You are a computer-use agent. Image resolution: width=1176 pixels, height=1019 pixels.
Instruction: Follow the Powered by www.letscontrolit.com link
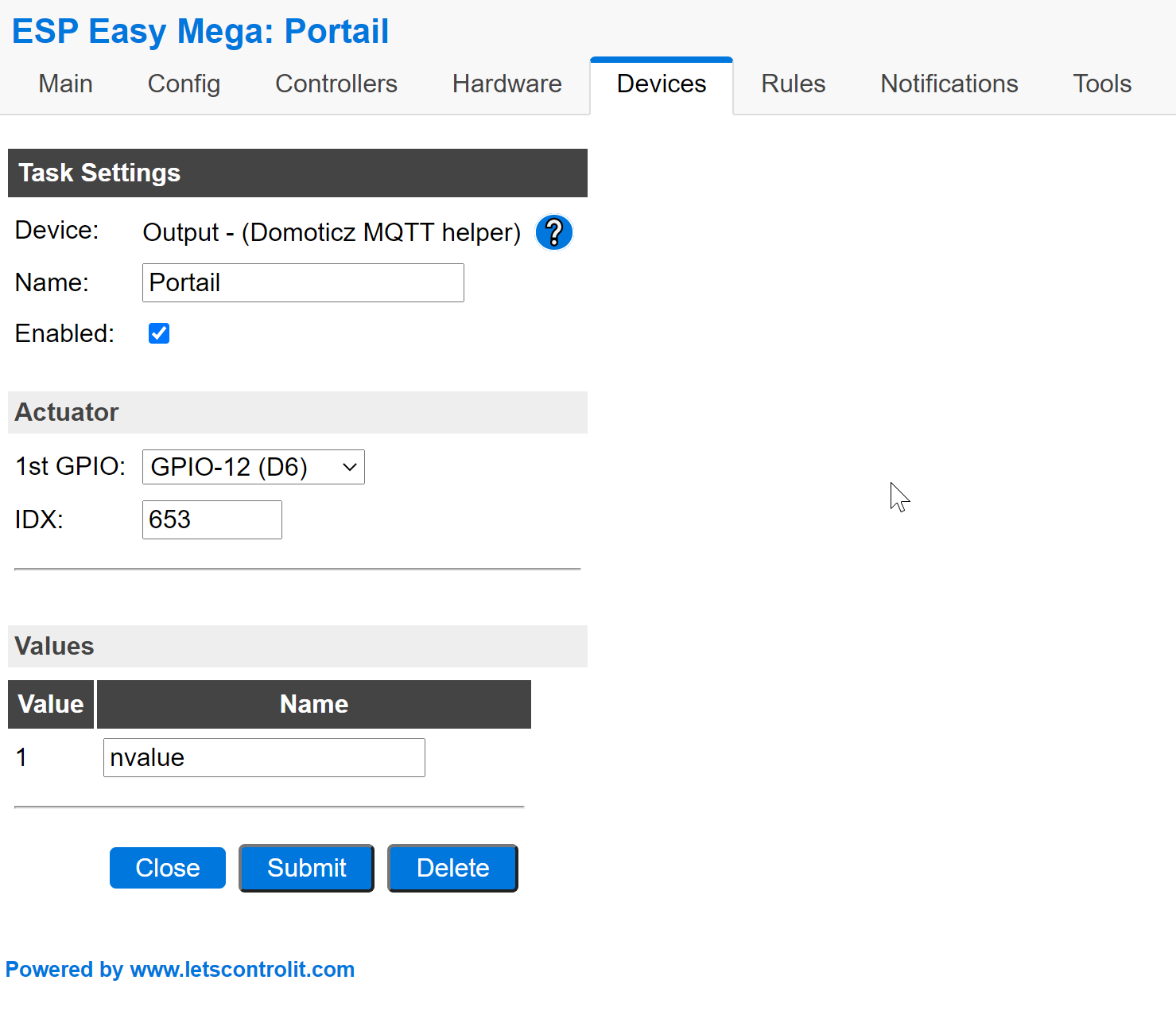(180, 969)
